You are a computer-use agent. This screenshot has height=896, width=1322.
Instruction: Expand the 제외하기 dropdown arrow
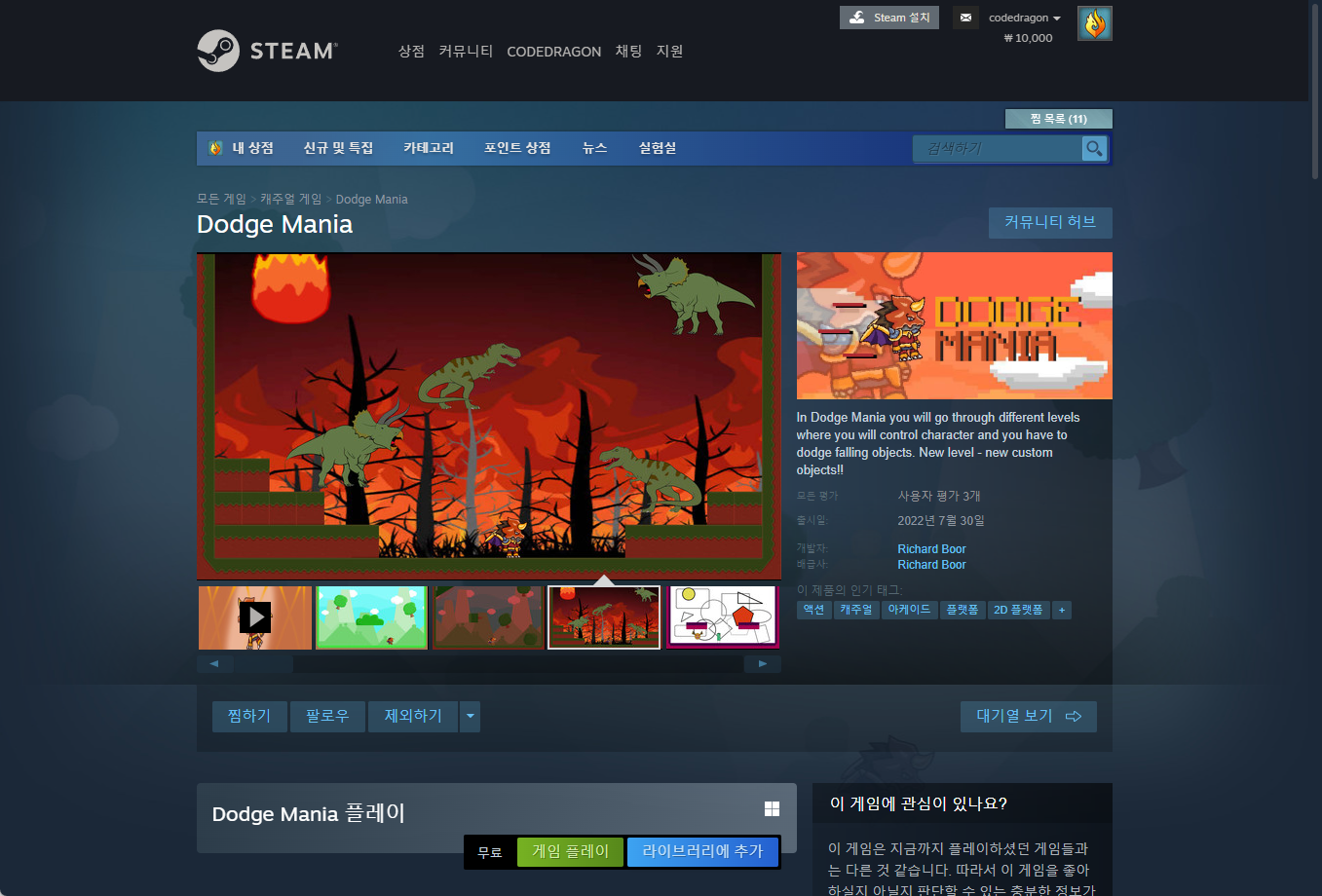pos(470,716)
